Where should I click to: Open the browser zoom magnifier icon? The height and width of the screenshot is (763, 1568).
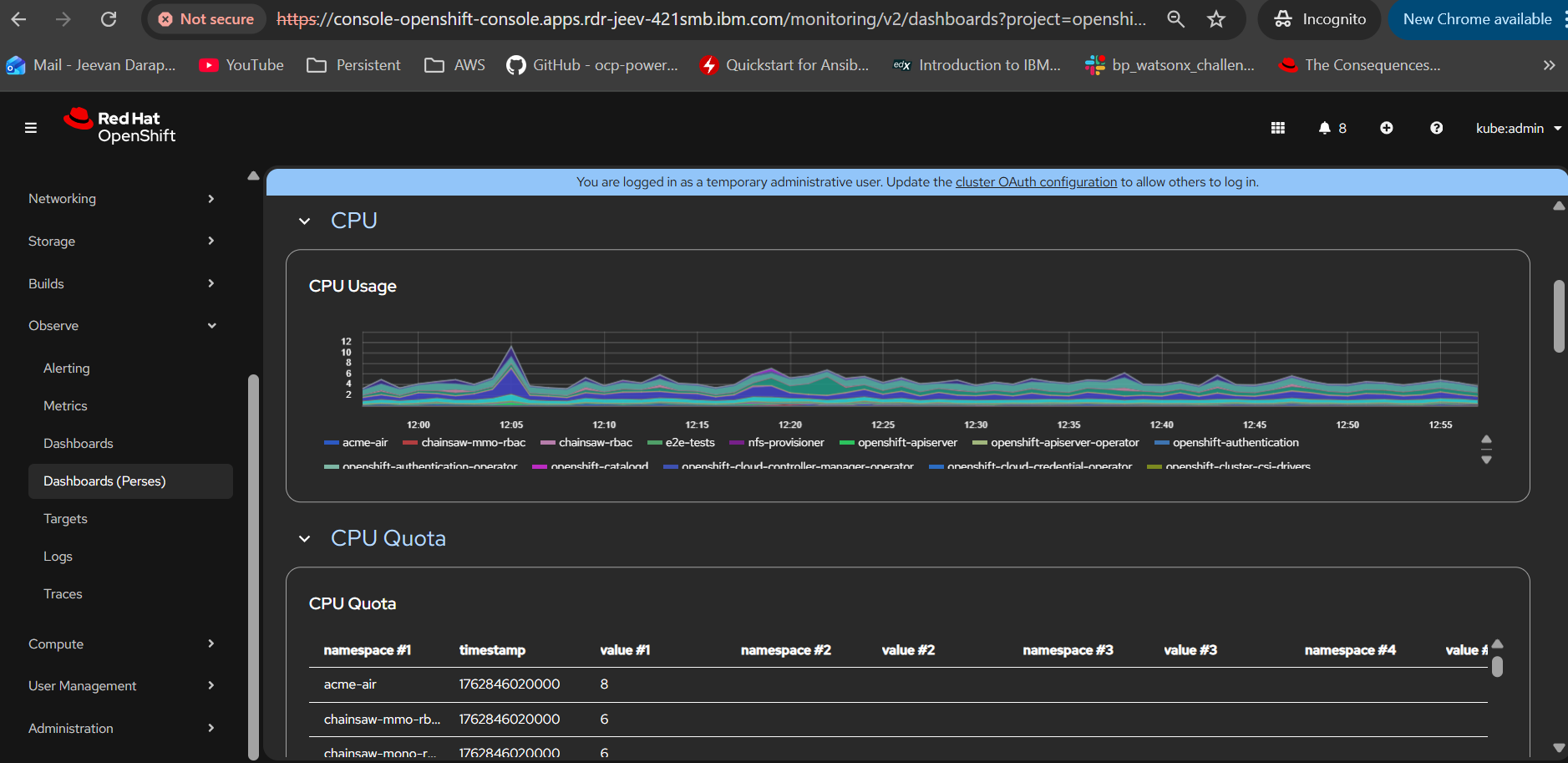tap(1175, 19)
